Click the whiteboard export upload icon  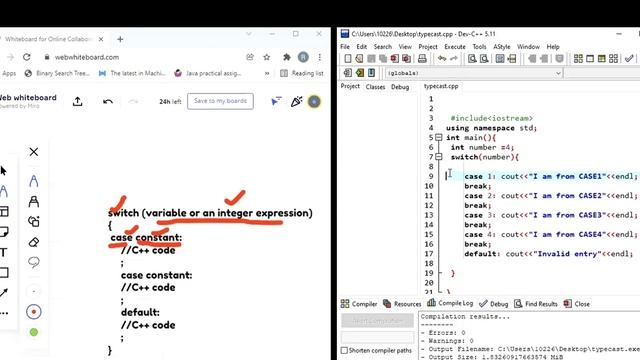78,101
